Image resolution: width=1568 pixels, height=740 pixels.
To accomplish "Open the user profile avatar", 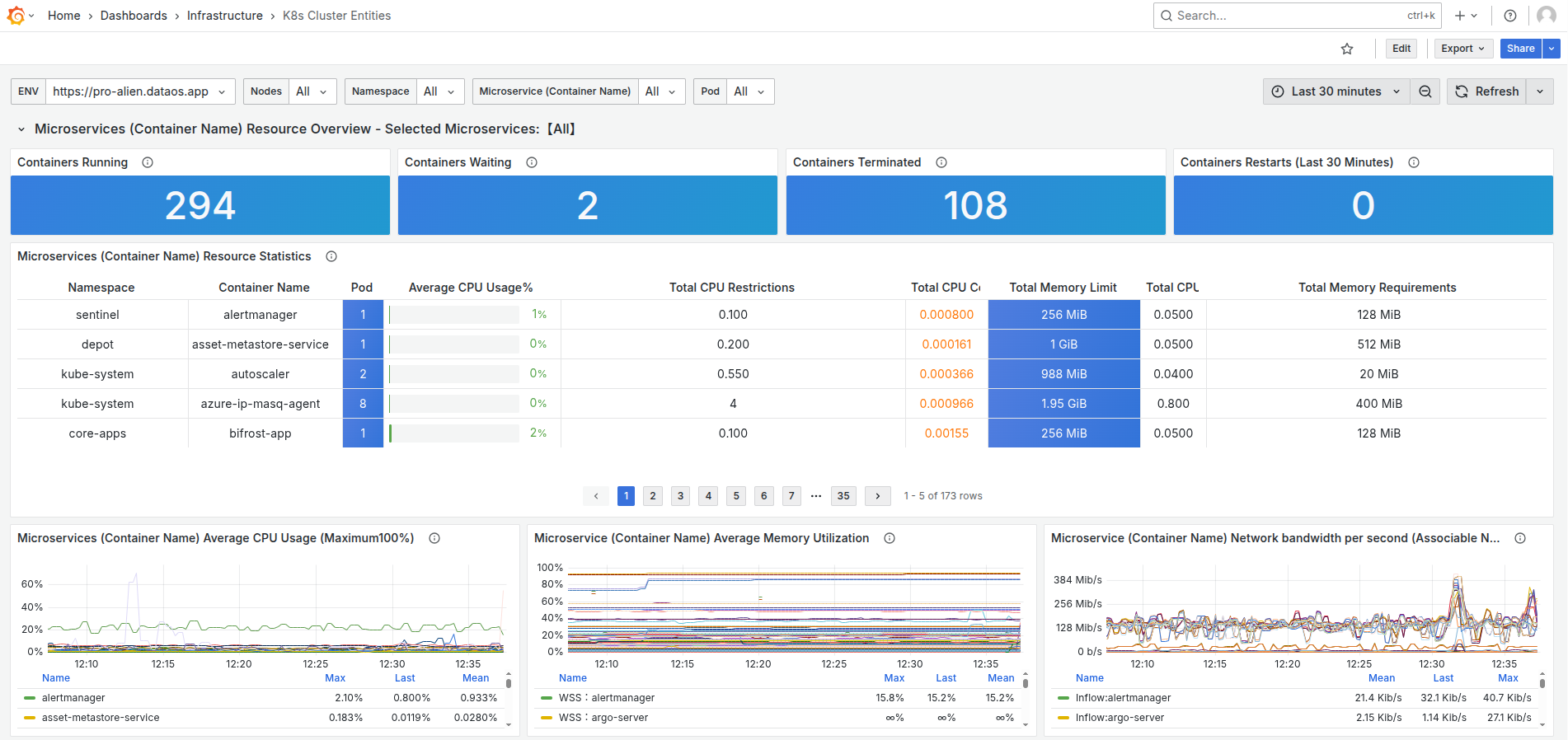I will tap(1547, 16).
